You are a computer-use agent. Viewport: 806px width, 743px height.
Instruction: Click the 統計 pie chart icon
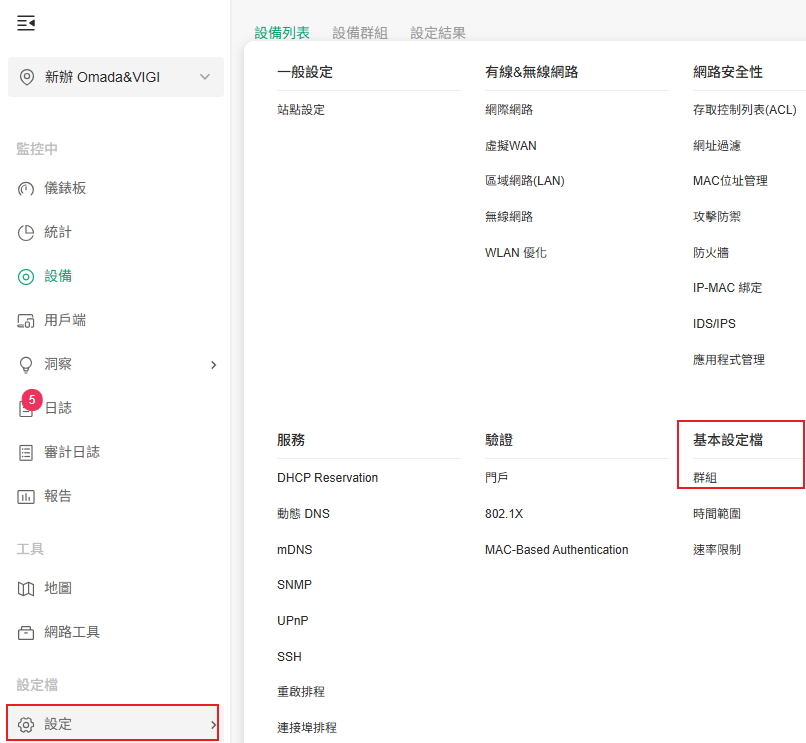coord(26,232)
